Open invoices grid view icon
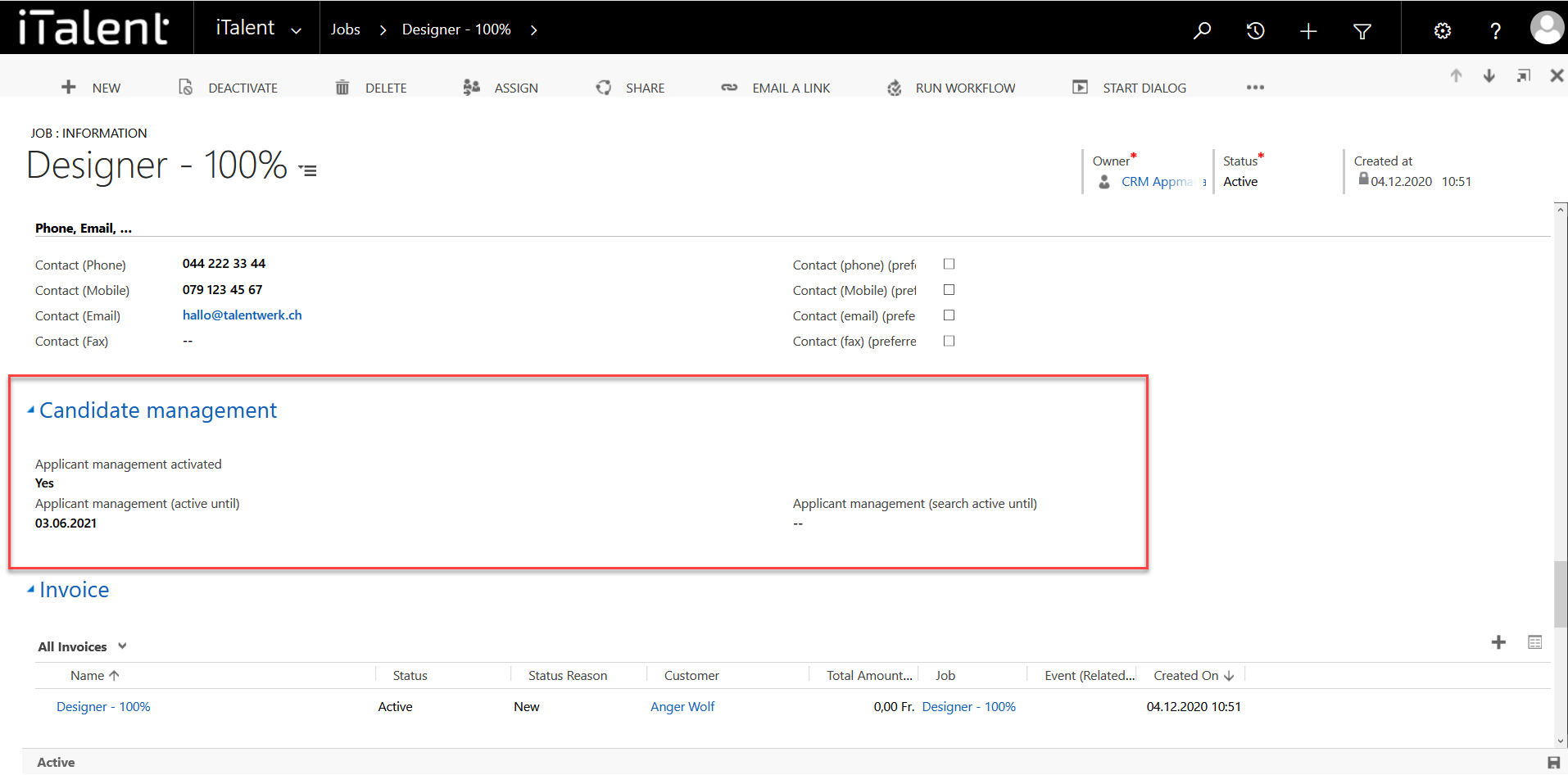The image size is (1568, 775). [1535, 642]
